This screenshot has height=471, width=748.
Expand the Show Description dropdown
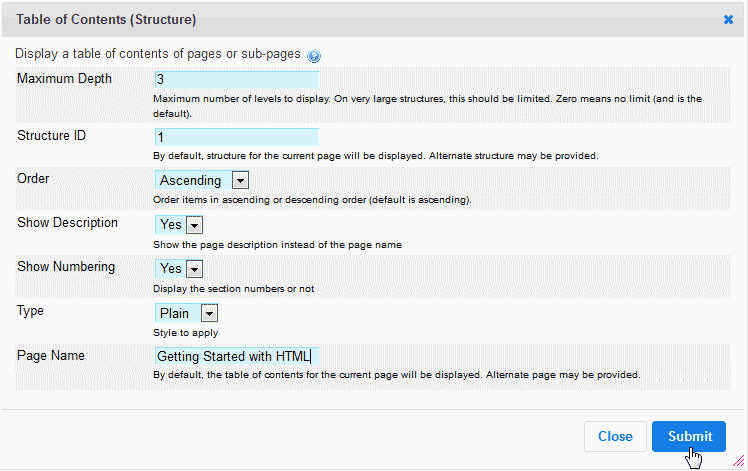[194, 225]
